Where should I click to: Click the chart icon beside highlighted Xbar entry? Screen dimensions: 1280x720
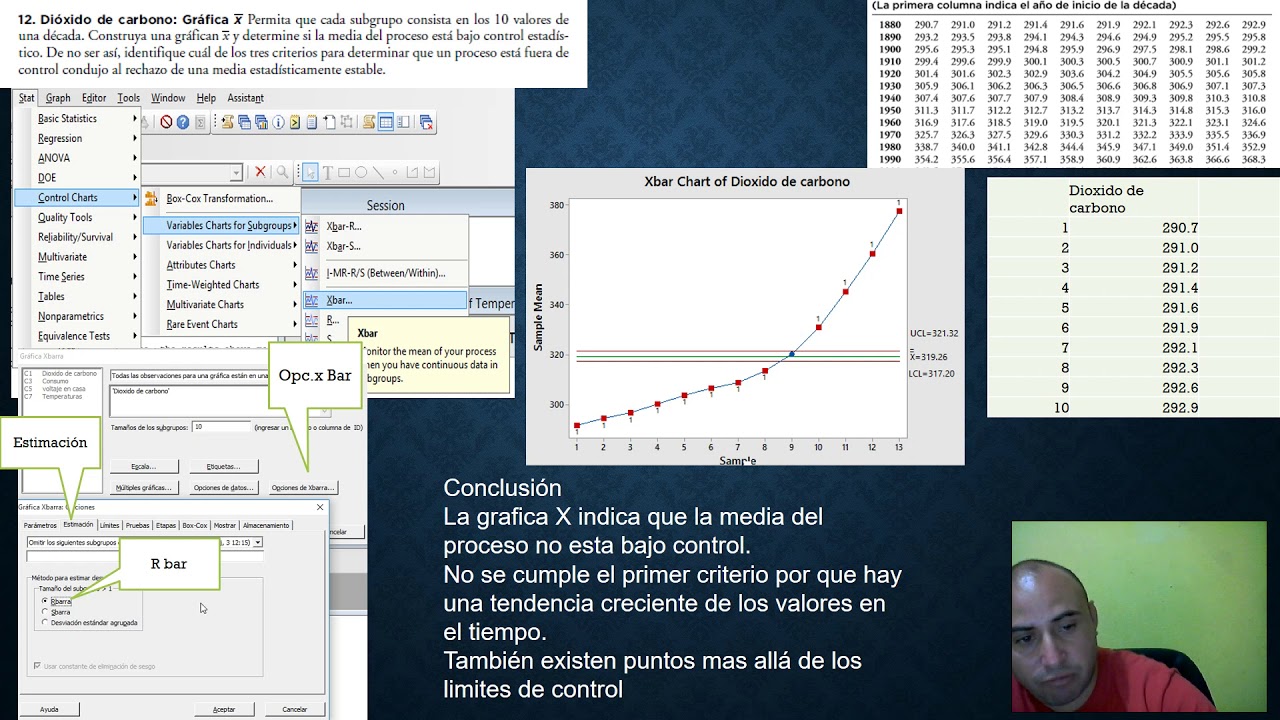(311, 300)
